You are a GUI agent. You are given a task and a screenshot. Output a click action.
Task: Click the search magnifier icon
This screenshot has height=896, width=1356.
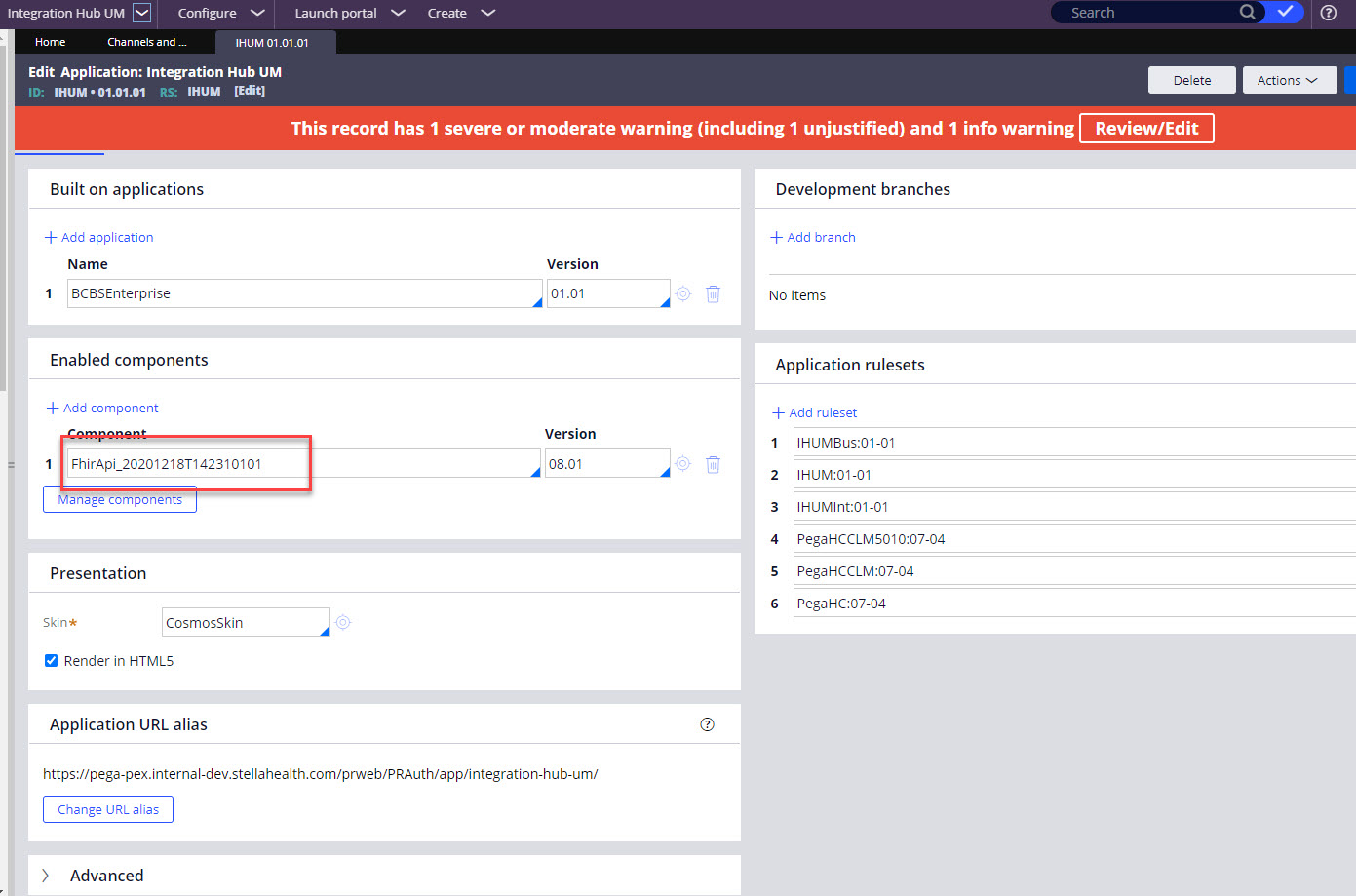tap(1248, 12)
